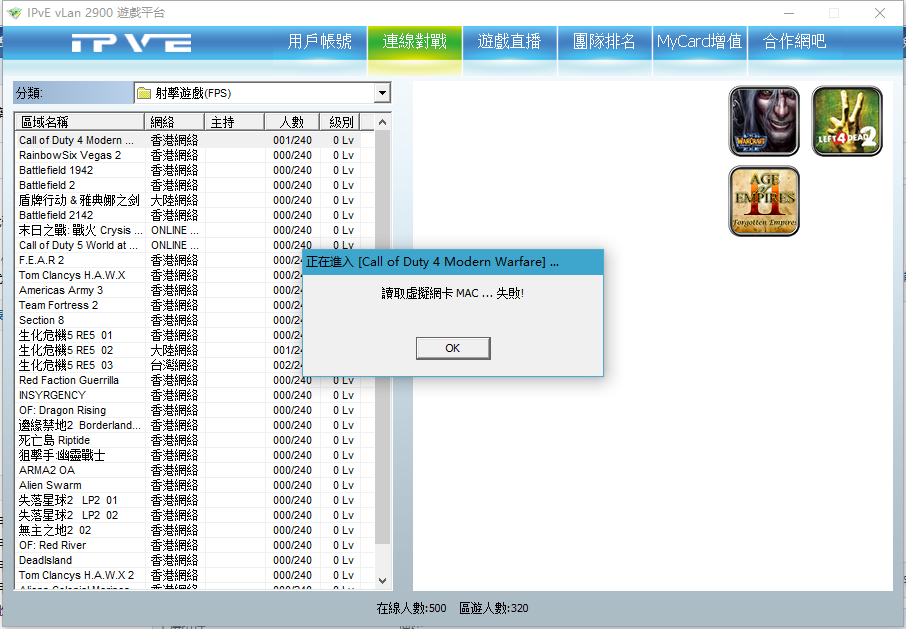Select the 盾牌行动 & 雅典娜之剑 row
The image size is (906, 629).
(x=194, y=200)
